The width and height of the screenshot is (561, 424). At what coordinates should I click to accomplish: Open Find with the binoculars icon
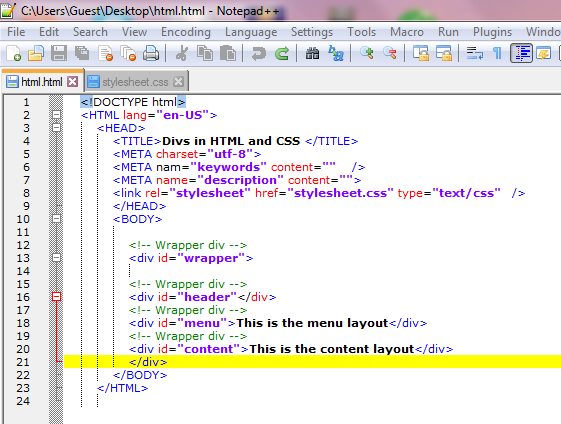click(312, 54)
